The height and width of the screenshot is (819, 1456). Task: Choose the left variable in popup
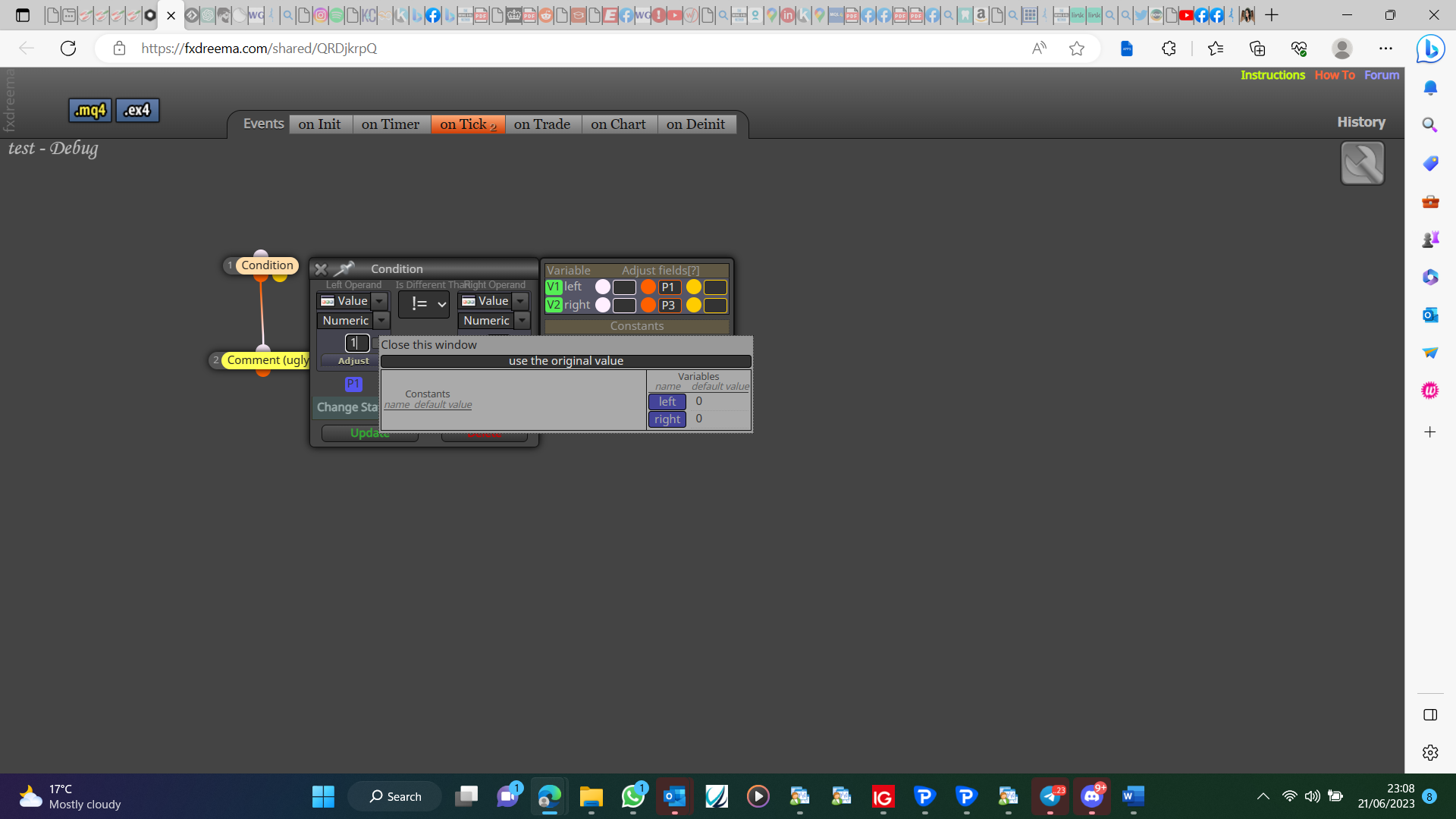click(667, 402)
